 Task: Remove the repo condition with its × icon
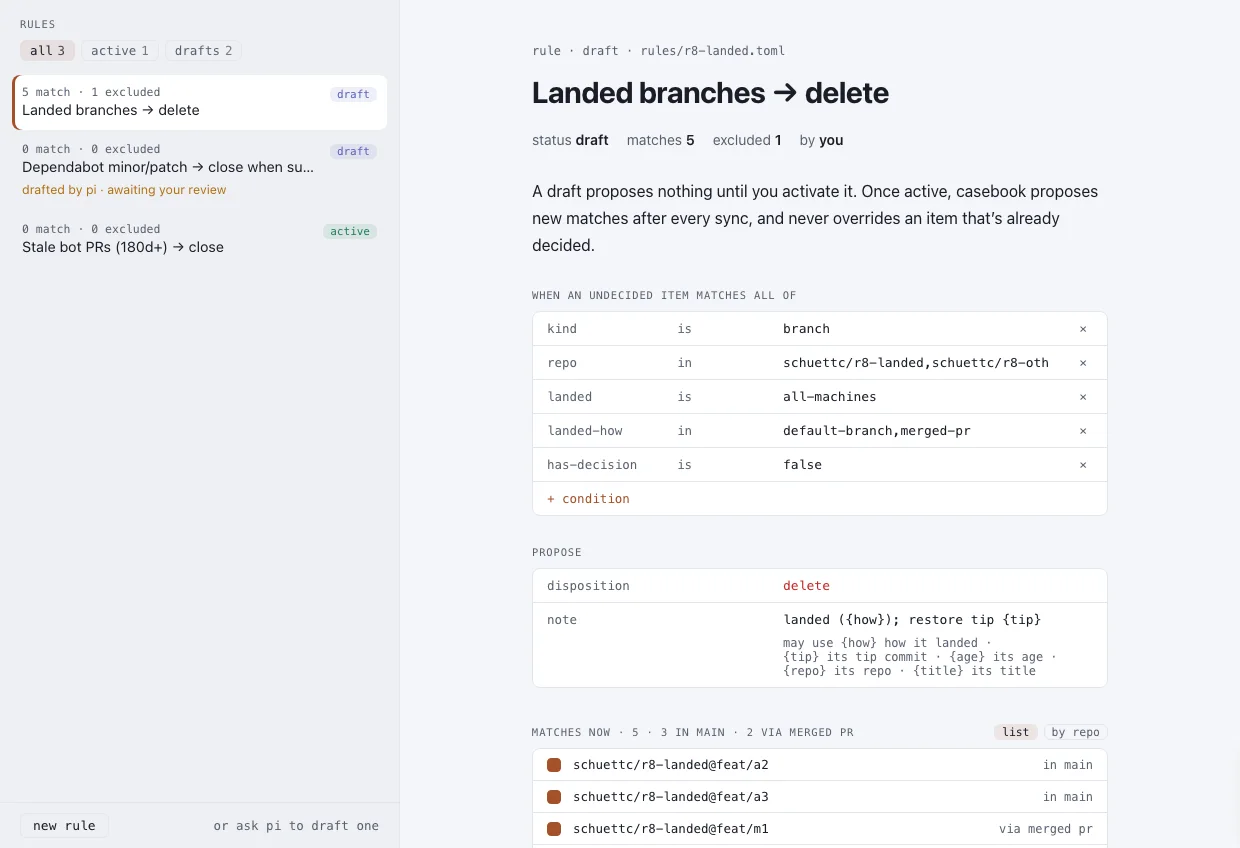coord(1083,363)
